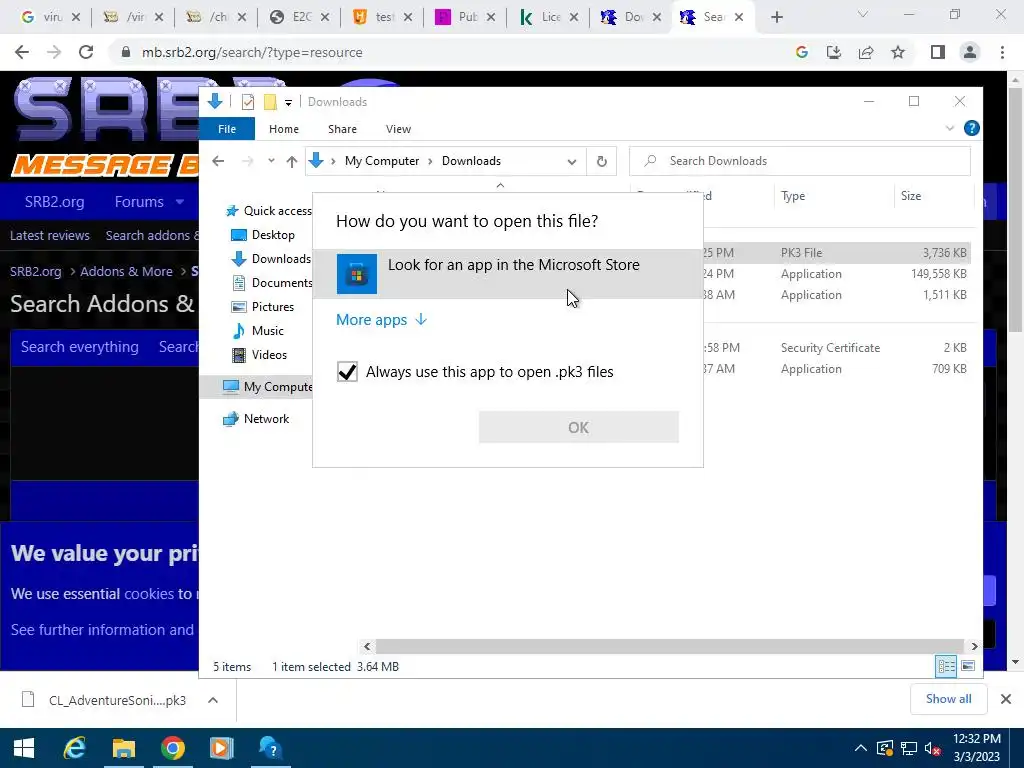
Task: Open Windows Start menu
Action: coord(24,748)
